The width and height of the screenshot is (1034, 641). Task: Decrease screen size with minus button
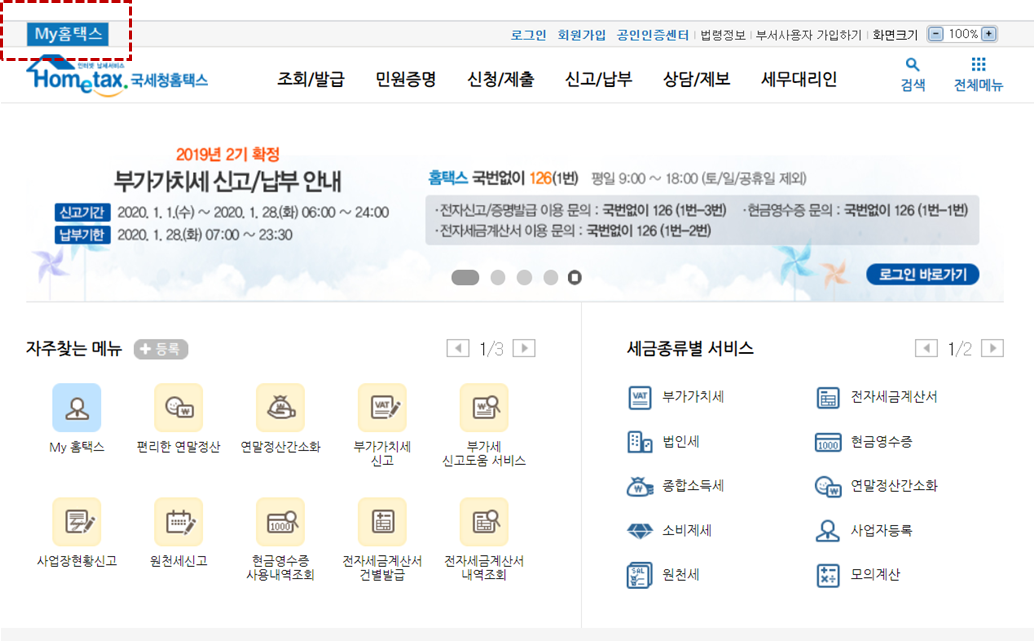[936, 34]
